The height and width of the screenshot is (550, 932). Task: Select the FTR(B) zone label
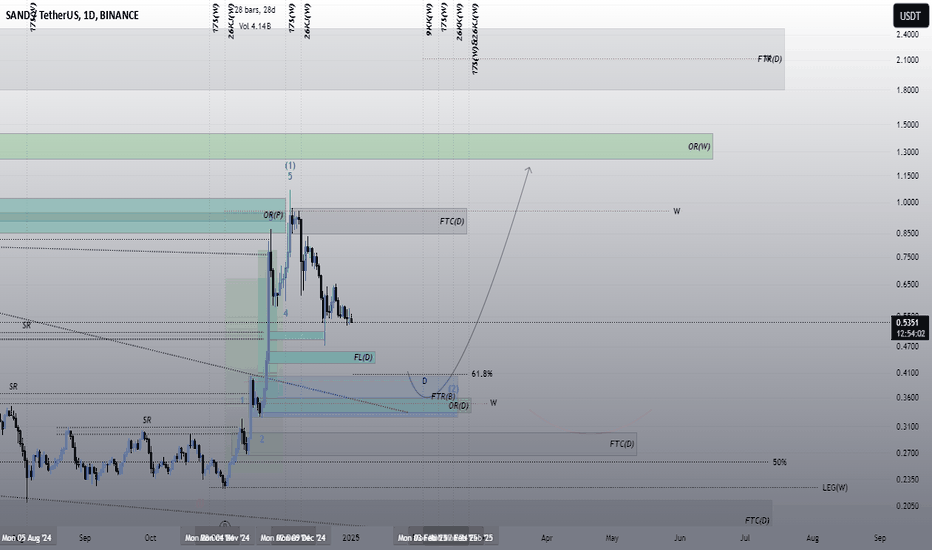click(443, 397)
